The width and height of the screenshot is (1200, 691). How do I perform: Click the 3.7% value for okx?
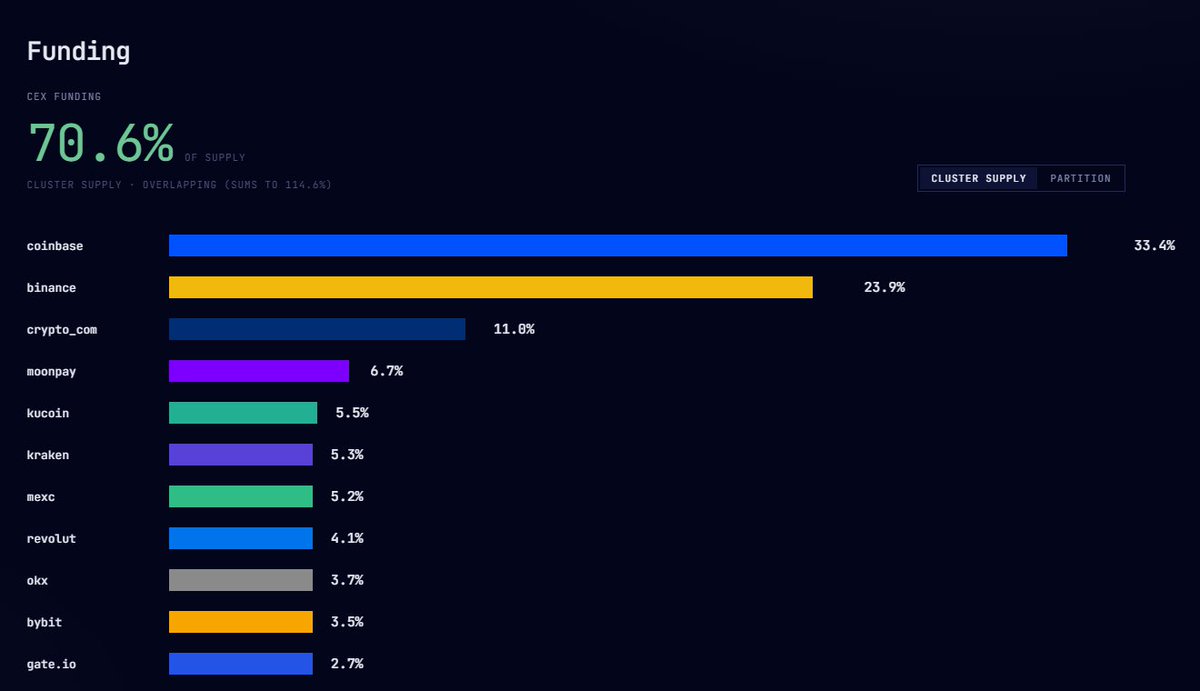pos(346,580)
